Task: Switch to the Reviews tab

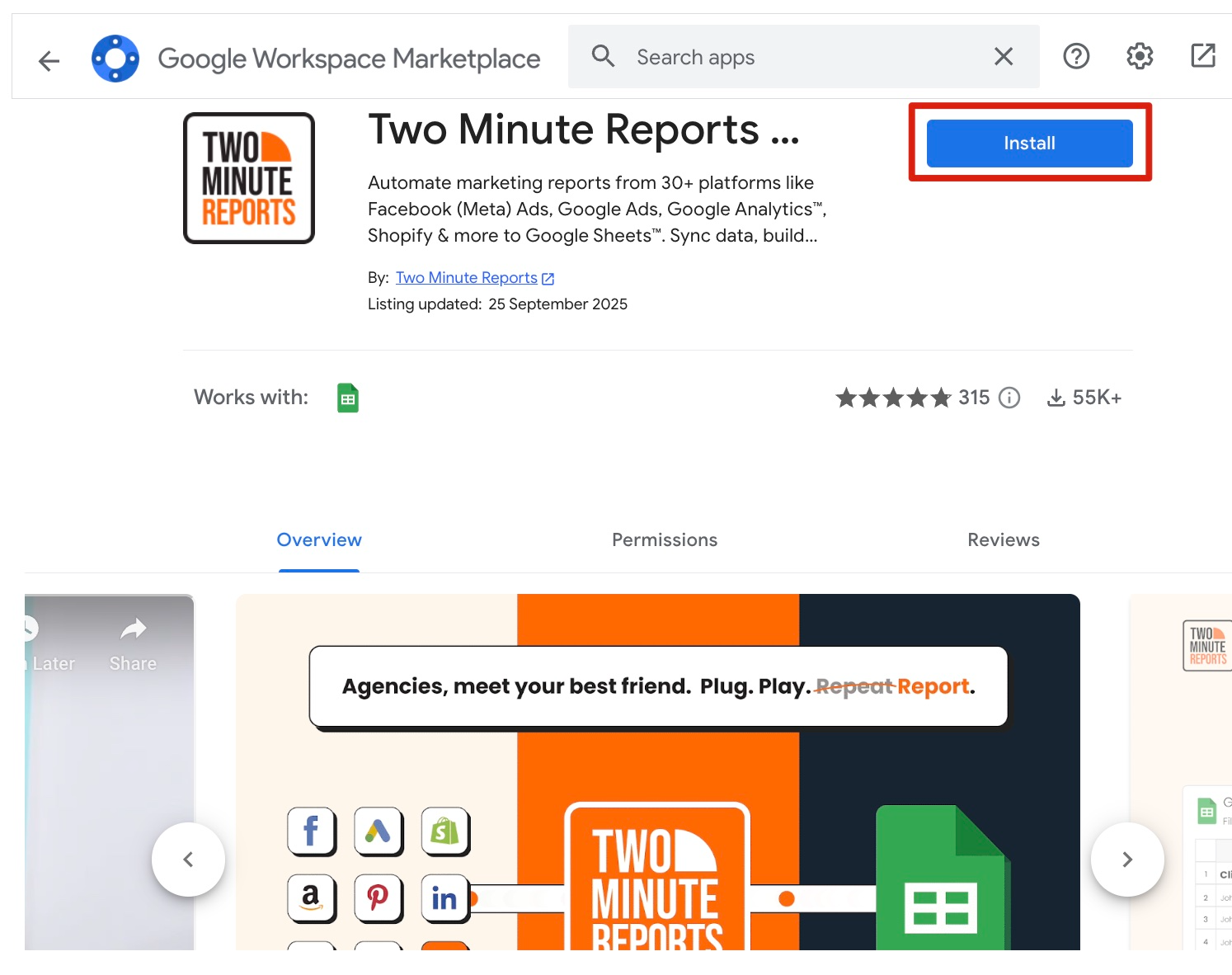Action: (1003, 540)
